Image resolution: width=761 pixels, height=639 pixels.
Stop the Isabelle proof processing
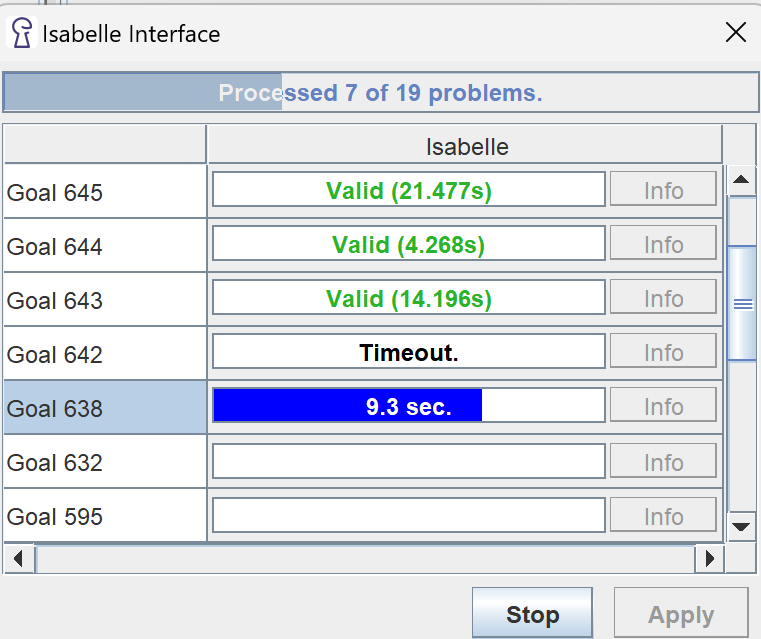pos(532,613)
